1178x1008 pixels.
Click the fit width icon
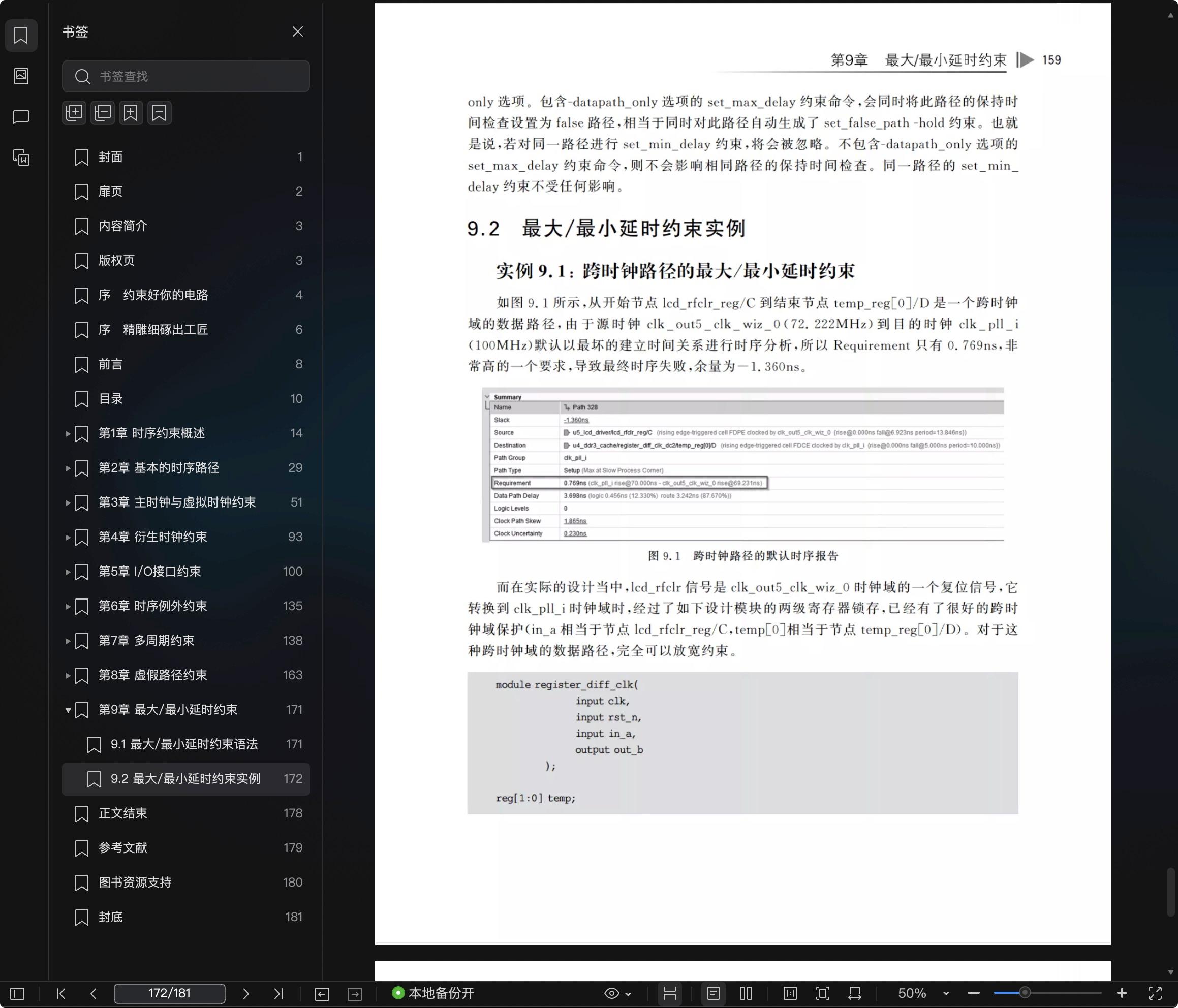(x=854, y=994)
